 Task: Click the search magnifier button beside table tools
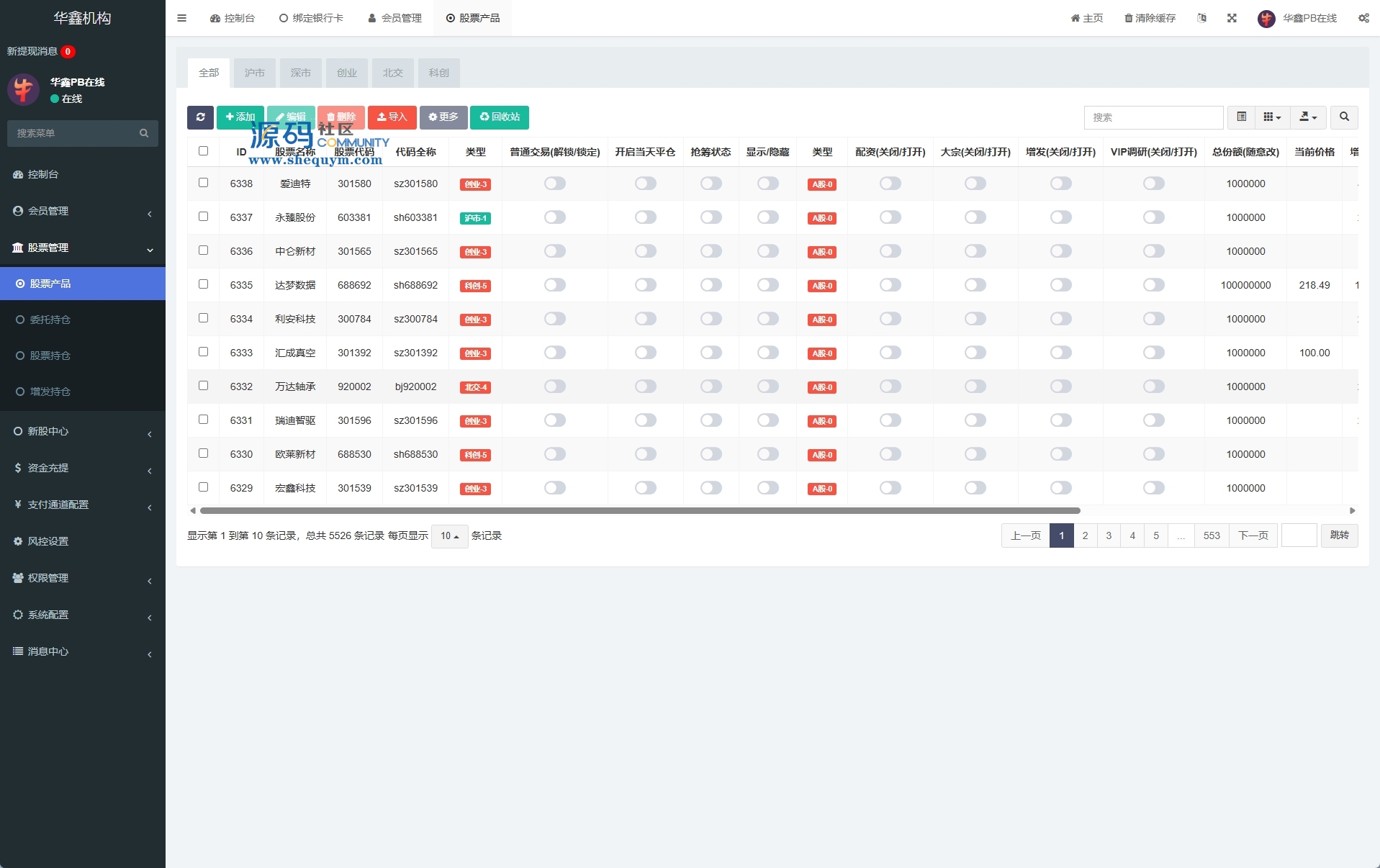pyautogui.click(x=1343, y=117)
